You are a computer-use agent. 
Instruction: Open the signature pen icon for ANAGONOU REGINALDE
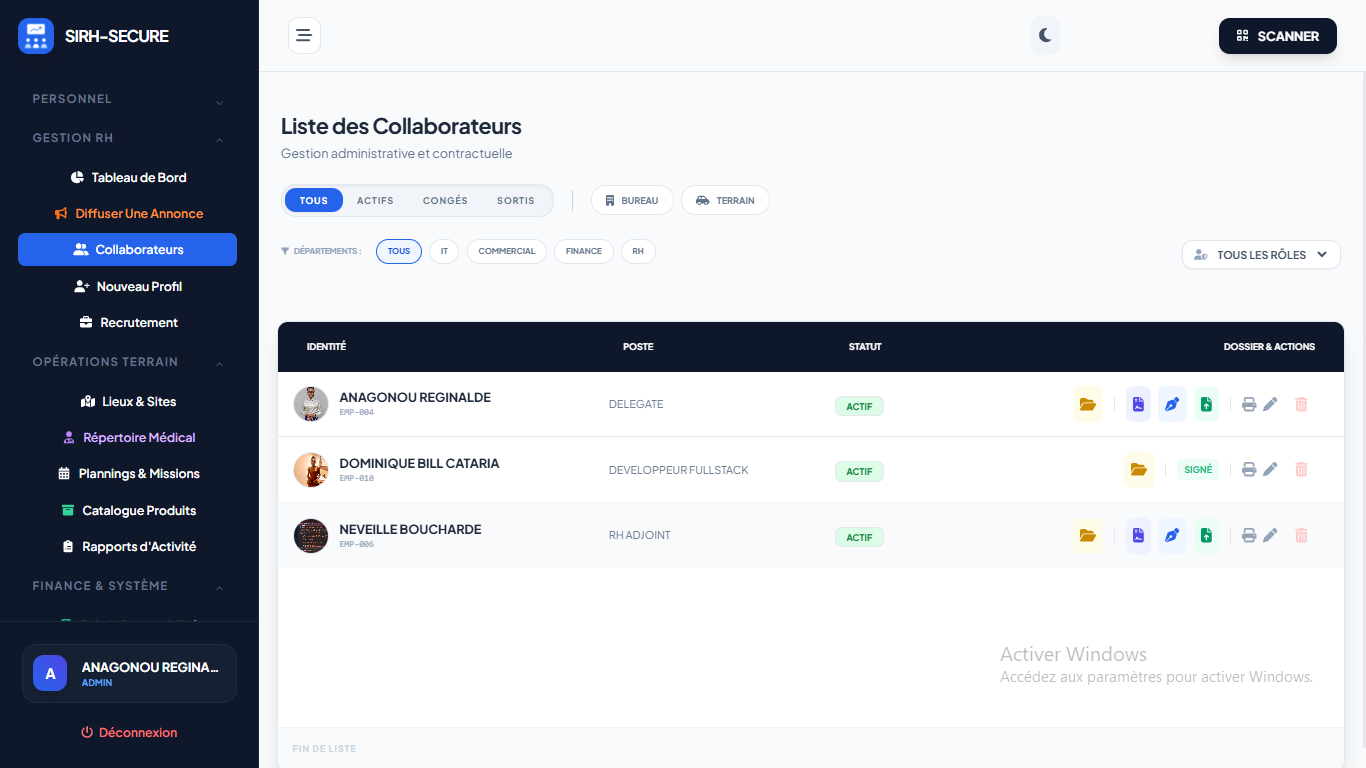coord(1172,404)
